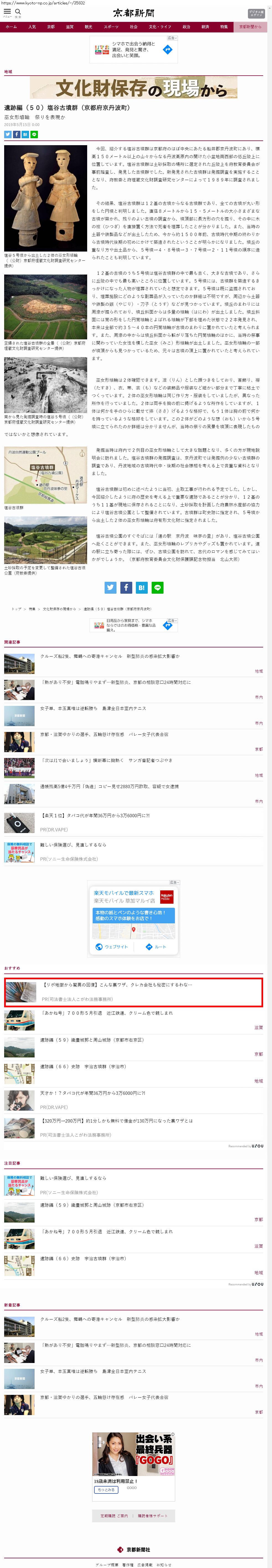Viewport: 272px width, 1568px height.
Task: Click the 京都新聞社 footer logo
Action: pyautogui.click(x=134, y=1549)
